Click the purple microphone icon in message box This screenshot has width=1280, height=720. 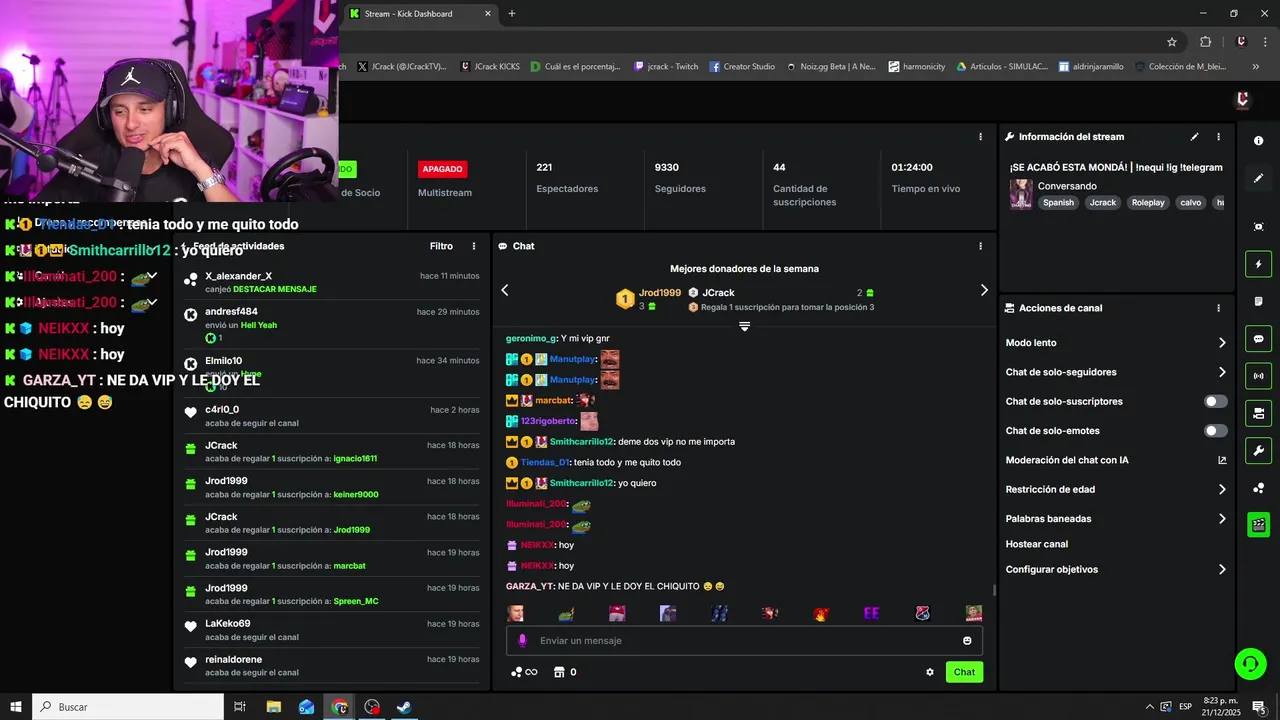click(x=522, y=641)
